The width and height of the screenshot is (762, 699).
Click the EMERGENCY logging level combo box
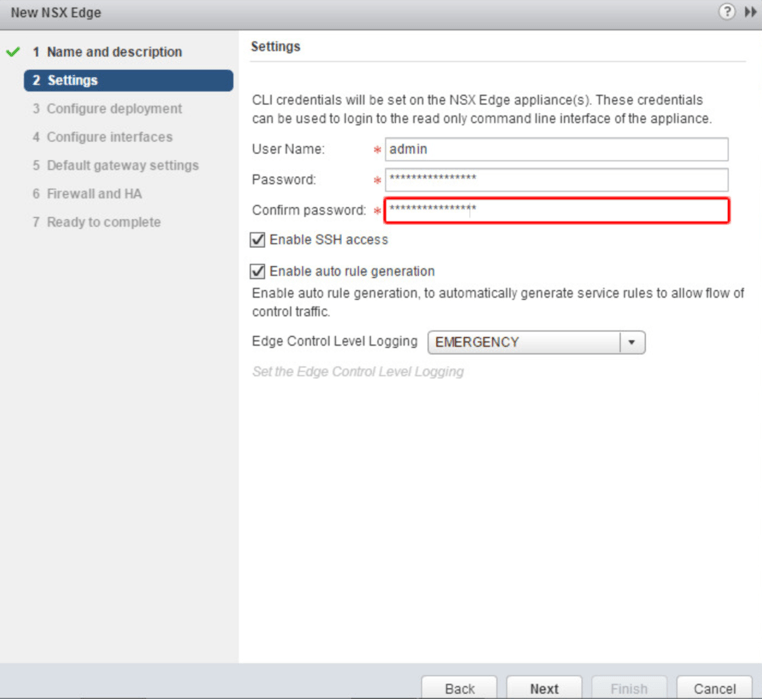pyautogui.click(x=524, y=342)
